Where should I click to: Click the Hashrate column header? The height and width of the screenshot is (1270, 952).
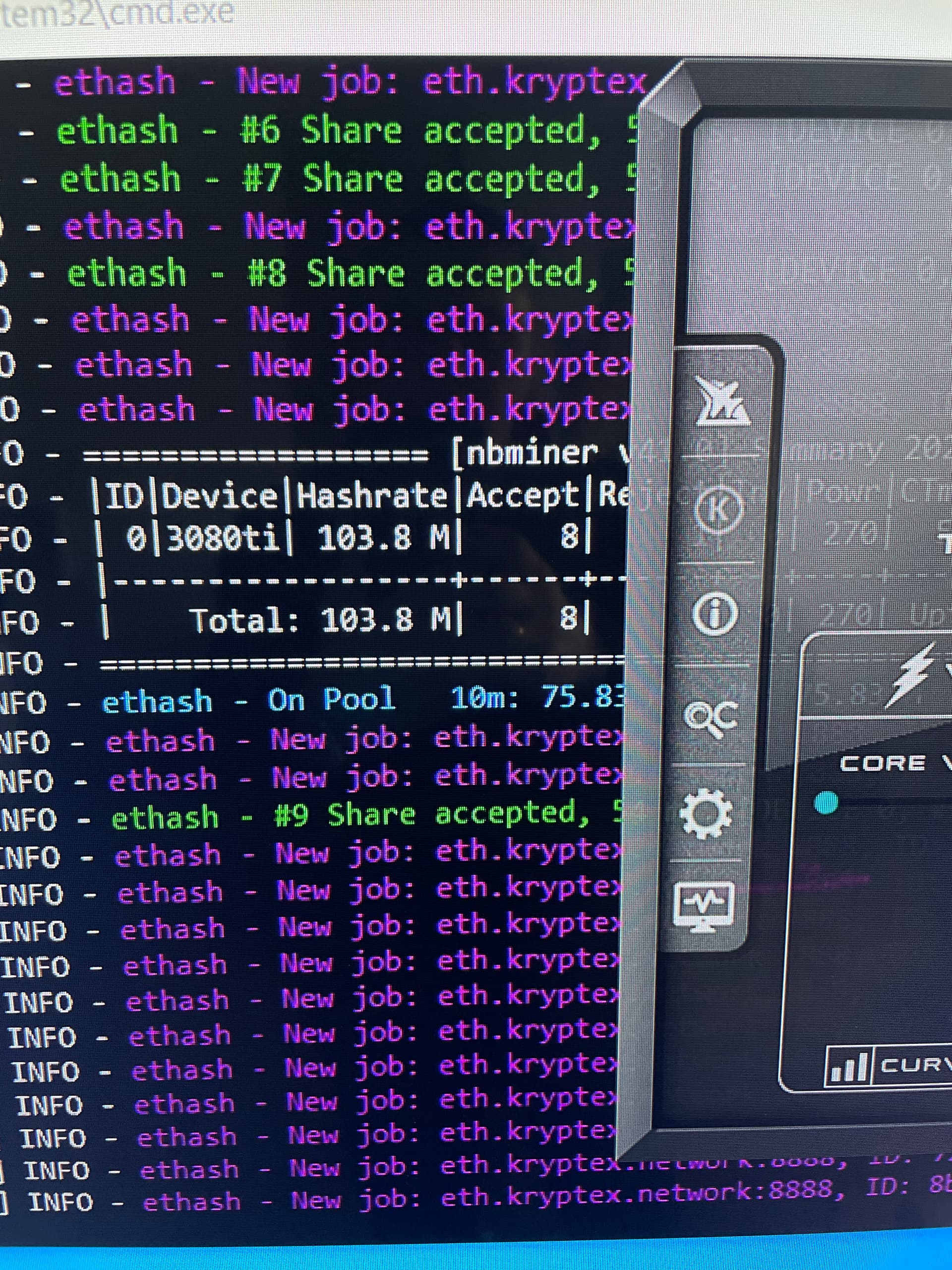[372, 496]
